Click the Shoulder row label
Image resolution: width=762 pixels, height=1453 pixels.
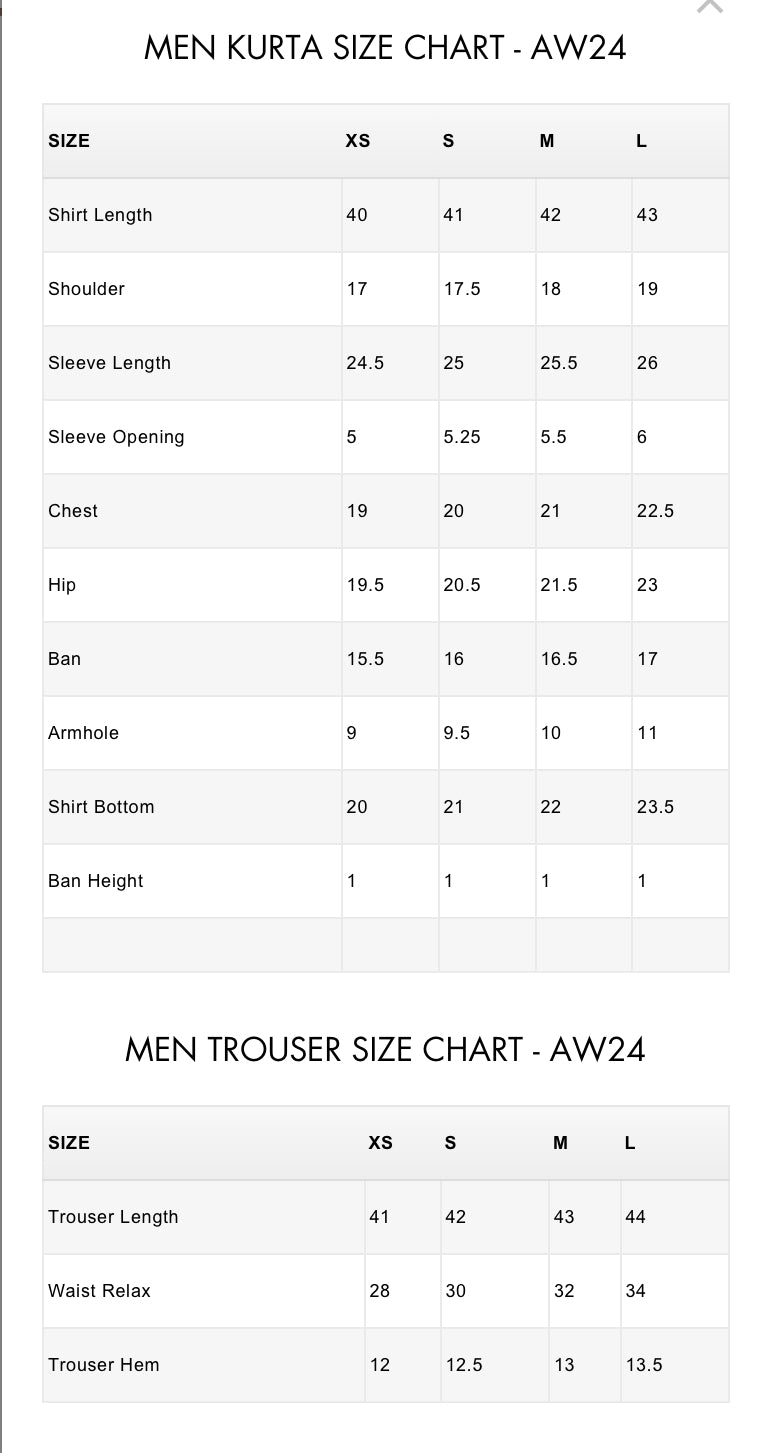[x=86, y=289]
